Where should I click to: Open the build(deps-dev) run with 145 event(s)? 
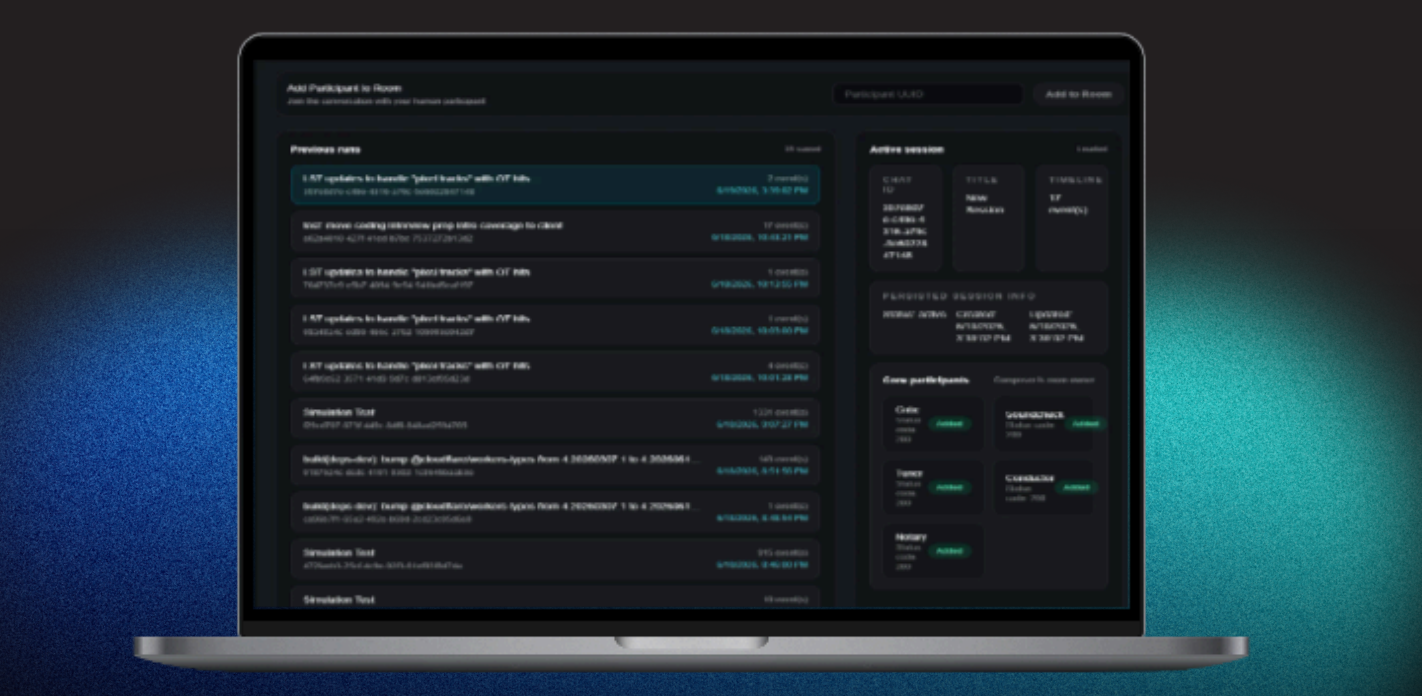pos(555,465)
